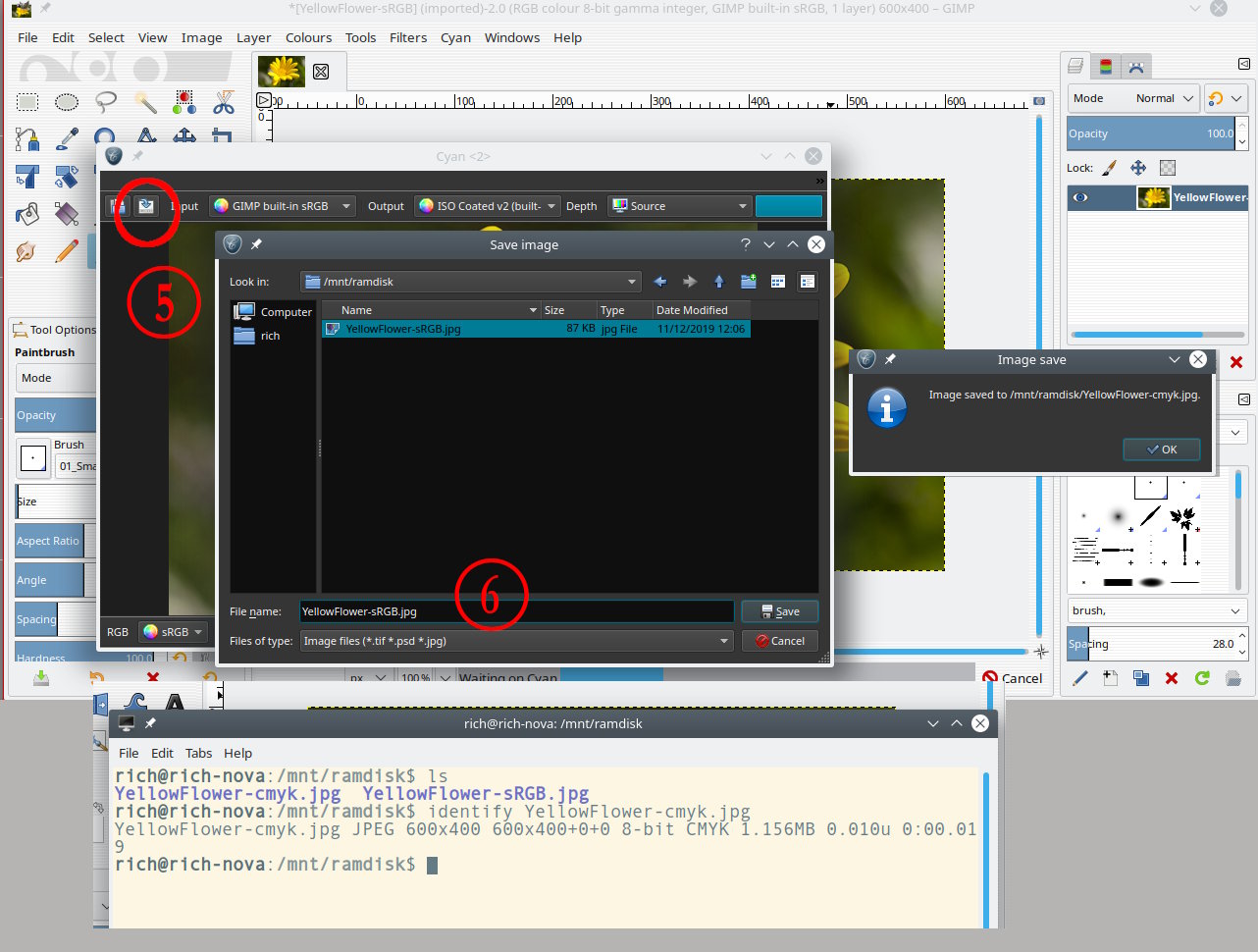
Task: Open layer Mode Normal dropdown
Action: tap(1133, 98)
